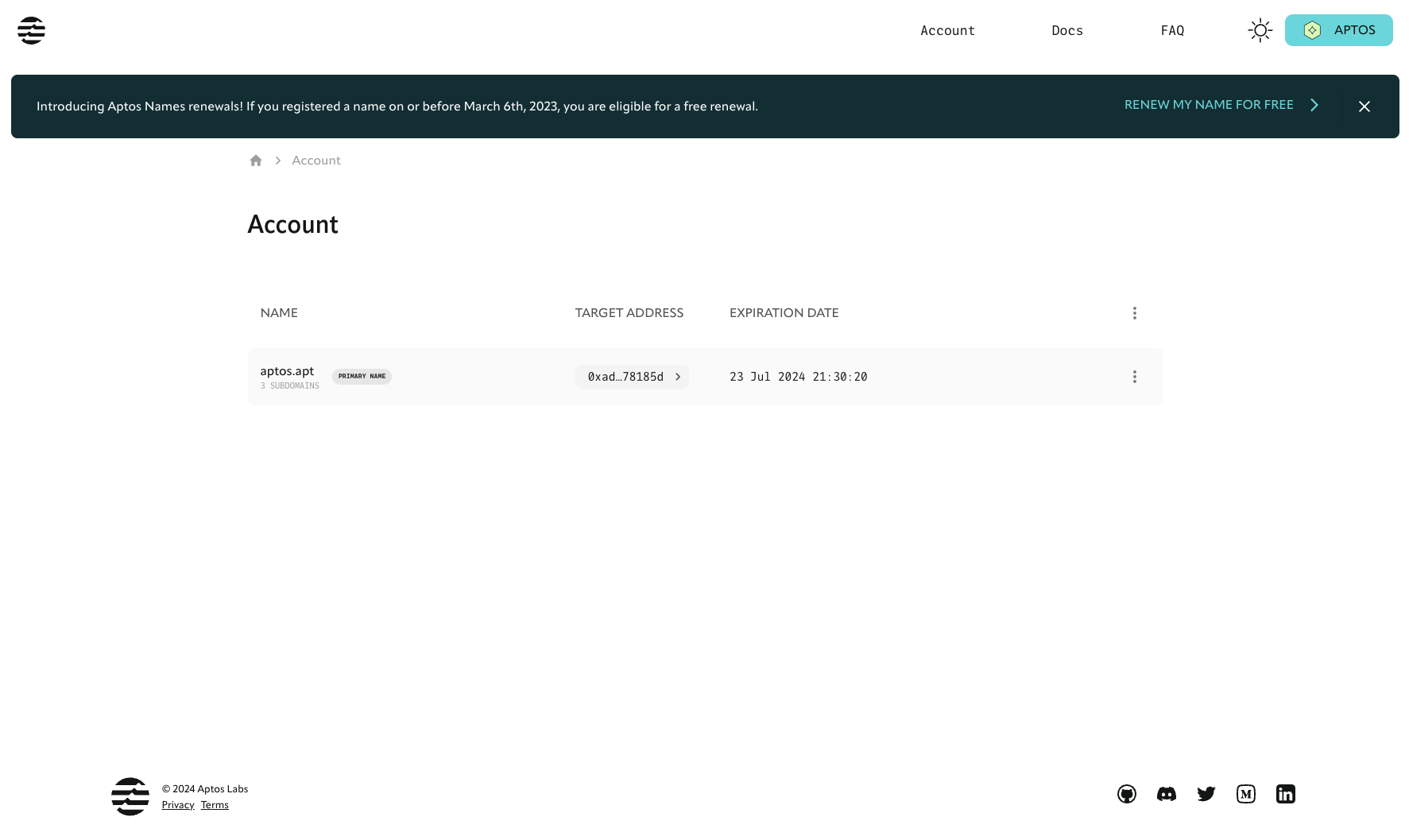Open the GitHub icon link
This screenshot has width=1409, height=840.
(x=1127, y=794)
